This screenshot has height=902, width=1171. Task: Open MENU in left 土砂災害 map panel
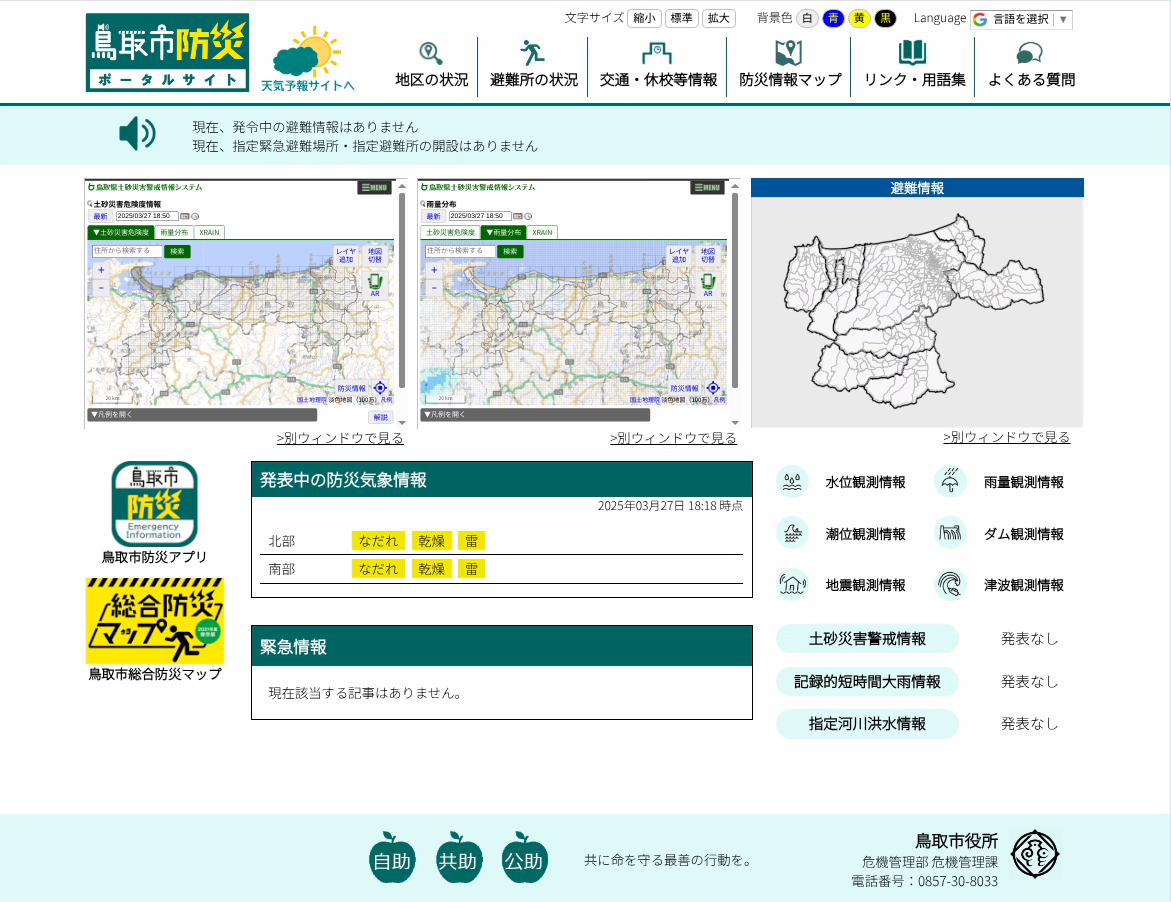click(x=375, y=187)
